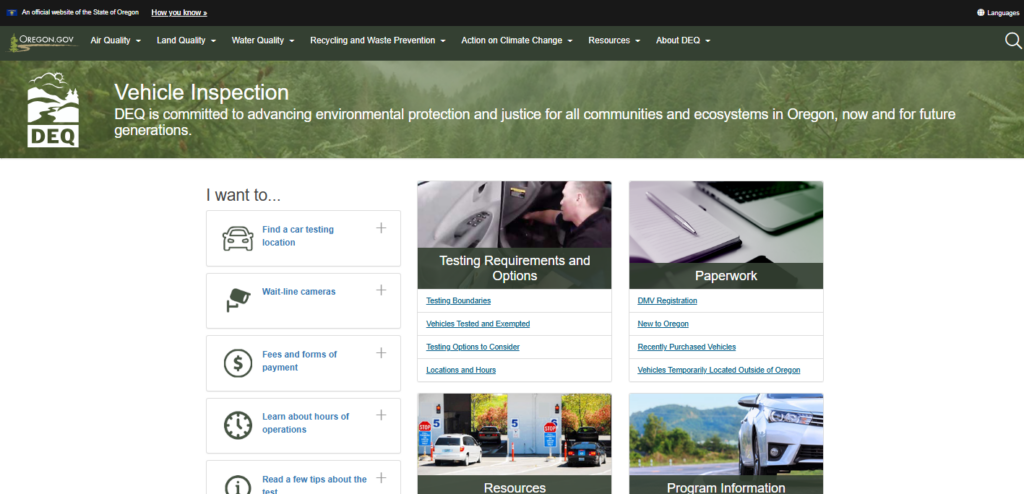The width and height of the screenshot is (1024, 494).
Task: Click the clock icon for hours
Action: pos(237,424)
